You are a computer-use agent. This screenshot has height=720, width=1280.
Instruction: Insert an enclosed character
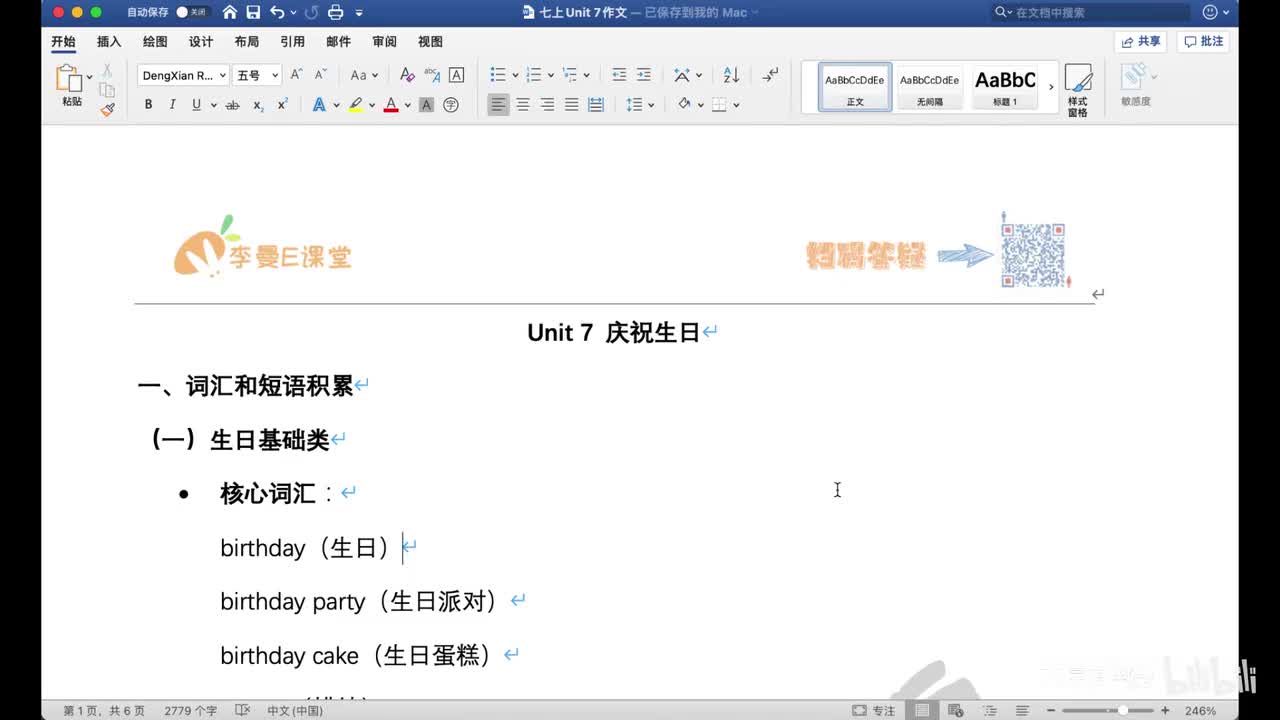tap(451, 105)
